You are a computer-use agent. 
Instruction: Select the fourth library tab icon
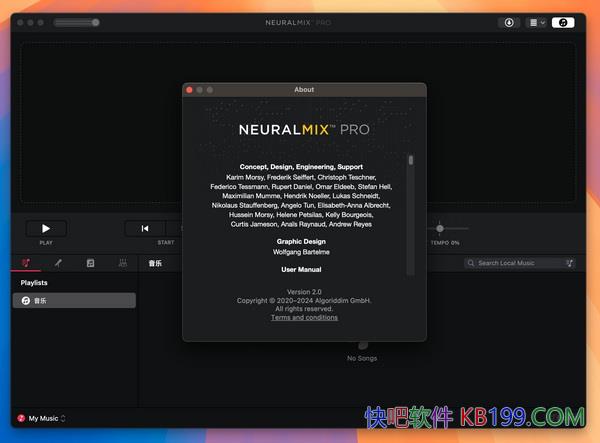pyautogui.click(x=122, y=263)
